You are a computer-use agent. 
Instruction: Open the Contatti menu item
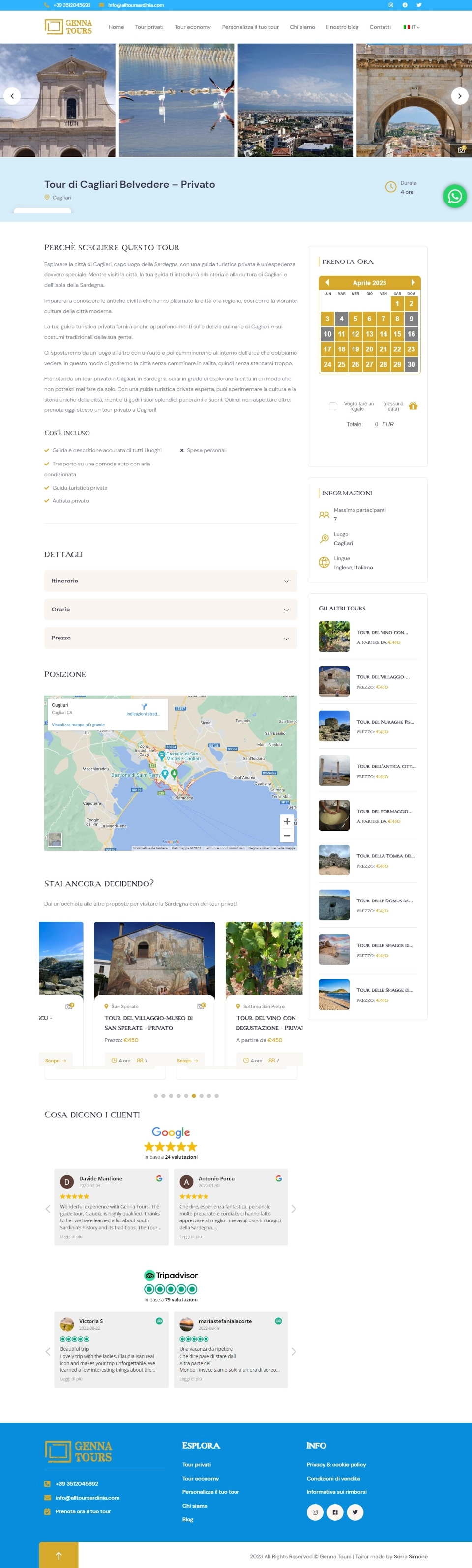380,27
